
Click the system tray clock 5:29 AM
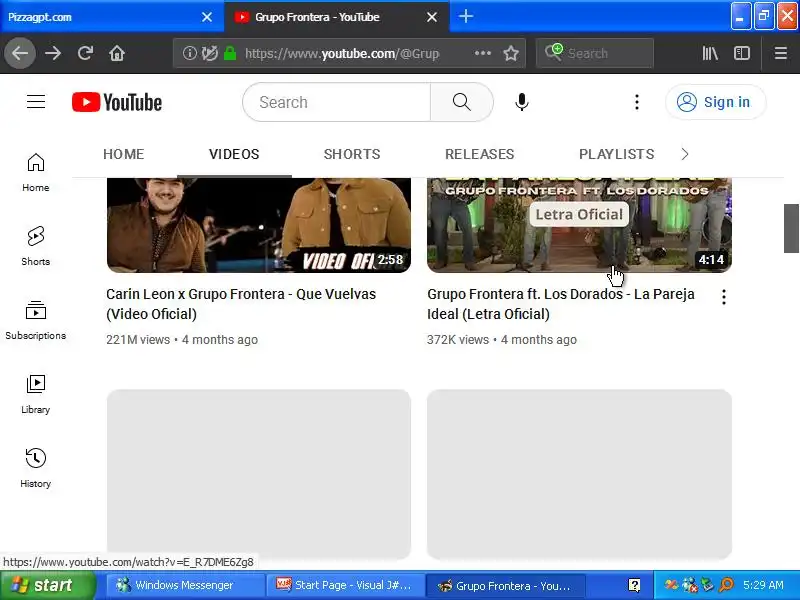click(x=763, y=585)
